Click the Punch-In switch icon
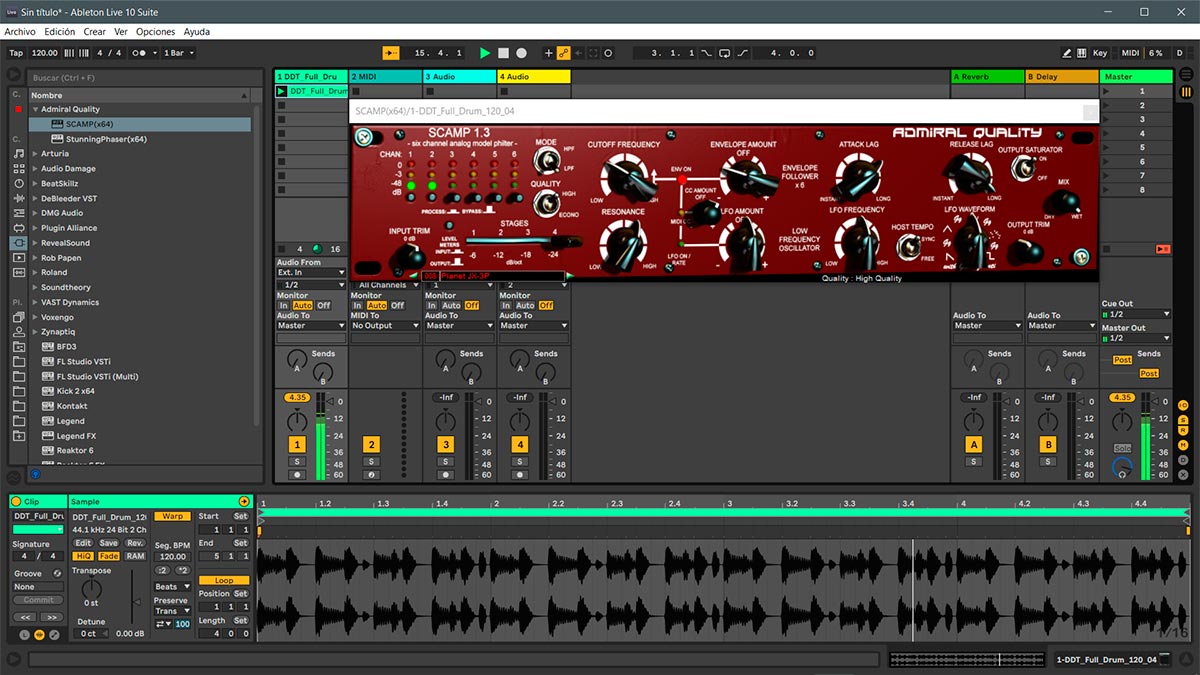Screen dimensions: 1200x675 point(707,53)
